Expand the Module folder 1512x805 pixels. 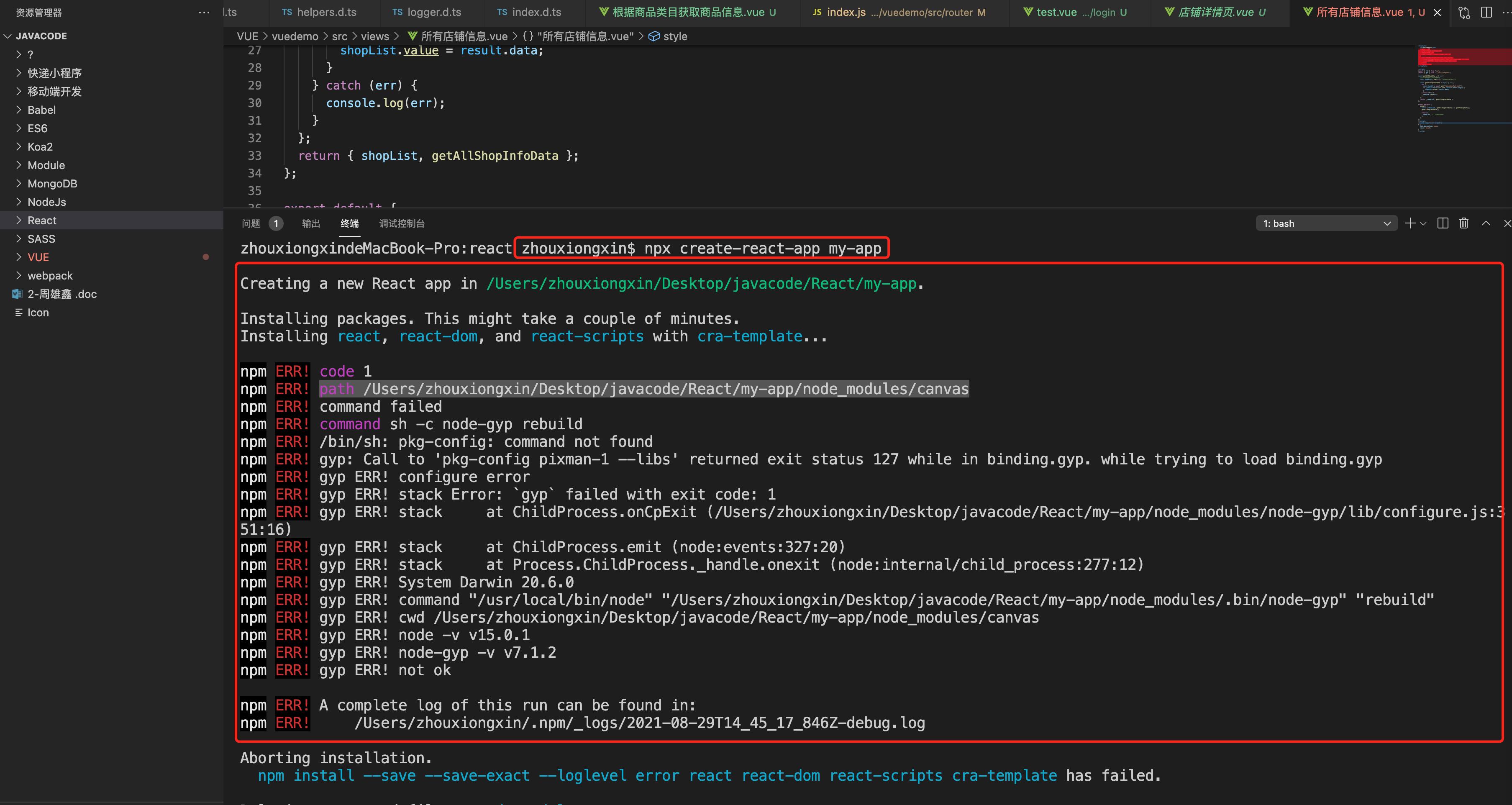point(112,165)
